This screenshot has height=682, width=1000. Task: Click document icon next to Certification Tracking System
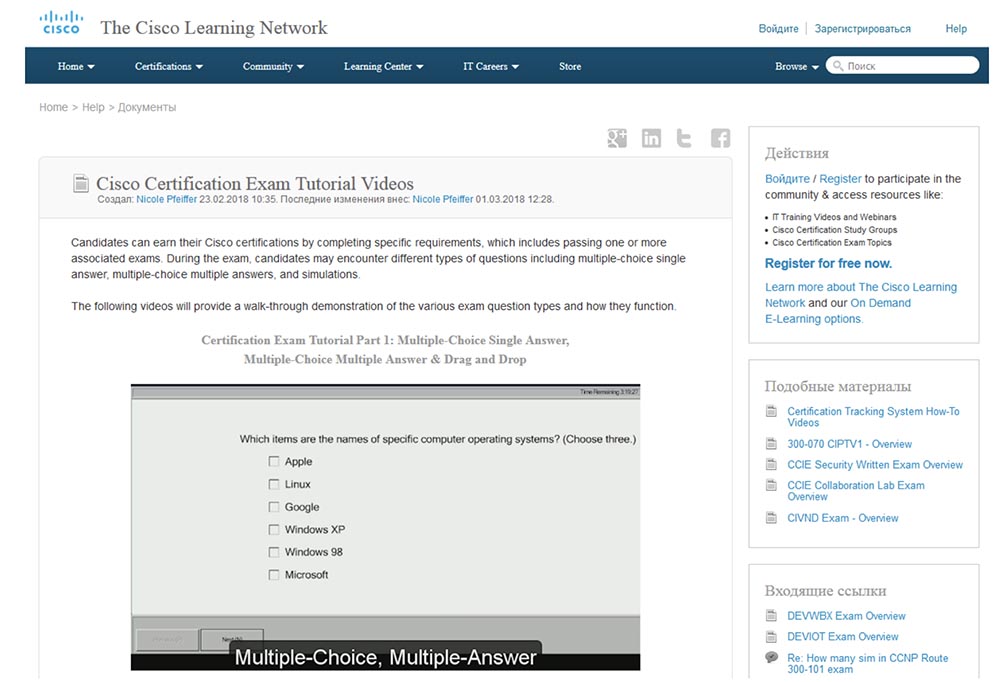pos(771,411)
